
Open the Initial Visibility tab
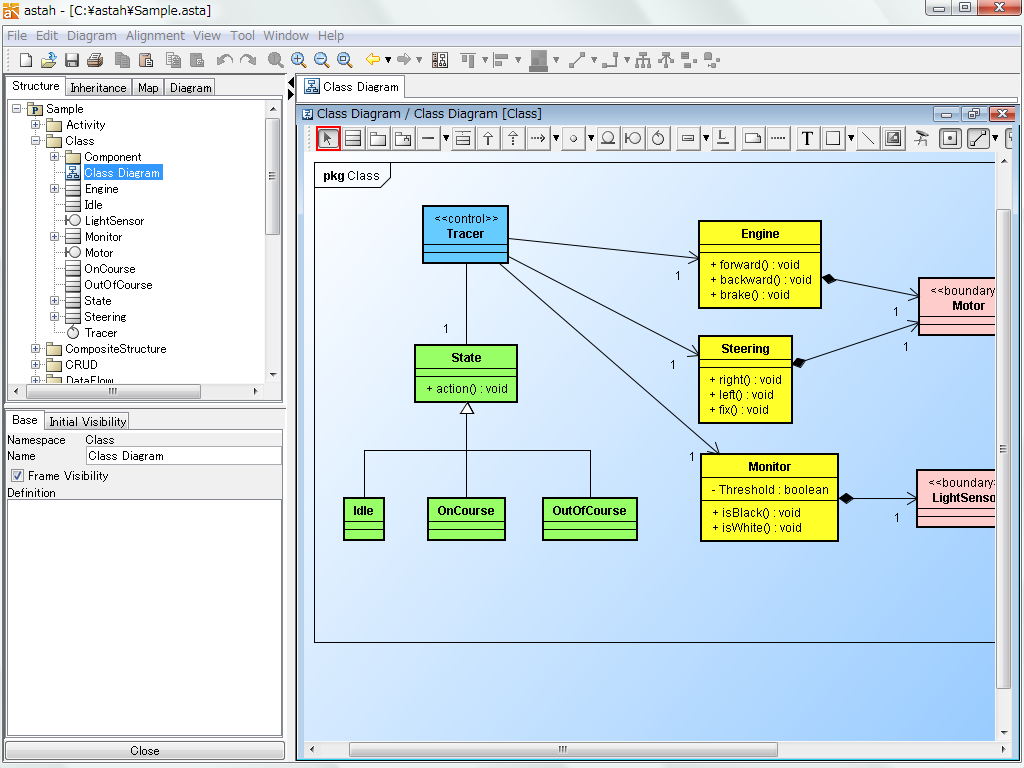point(88,422)
